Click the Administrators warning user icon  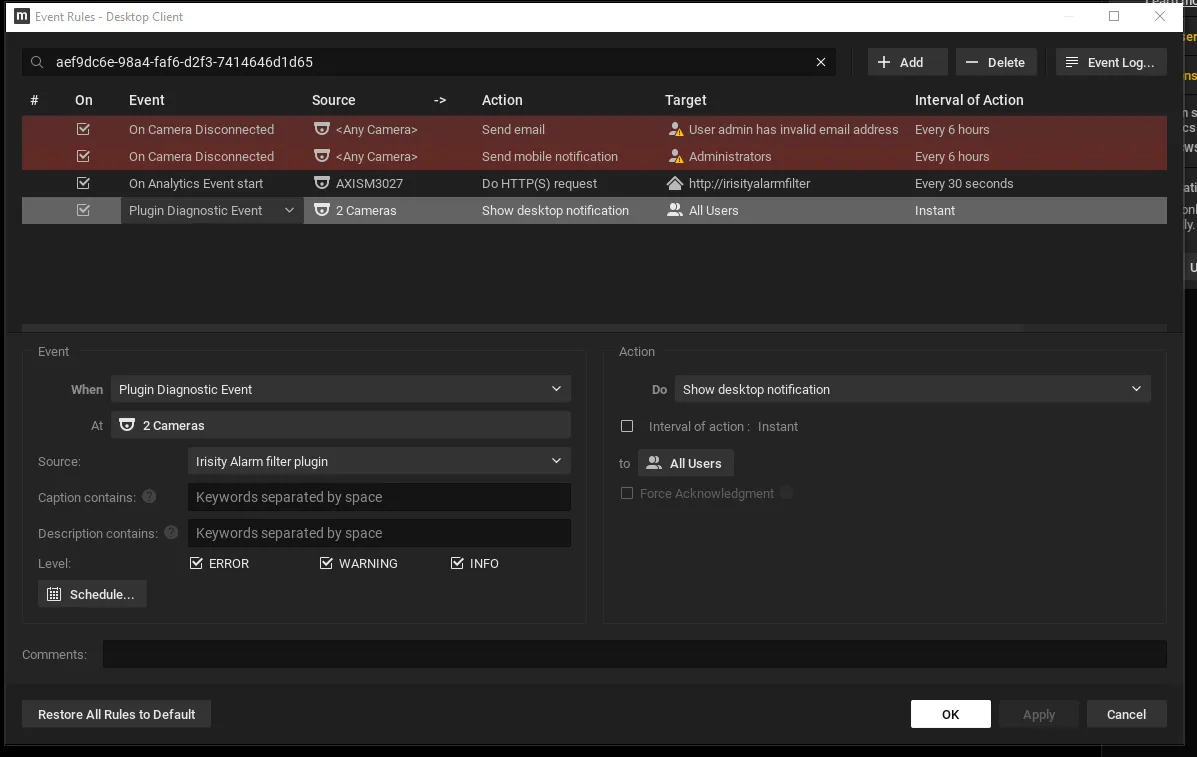click(x=676, y=156)
